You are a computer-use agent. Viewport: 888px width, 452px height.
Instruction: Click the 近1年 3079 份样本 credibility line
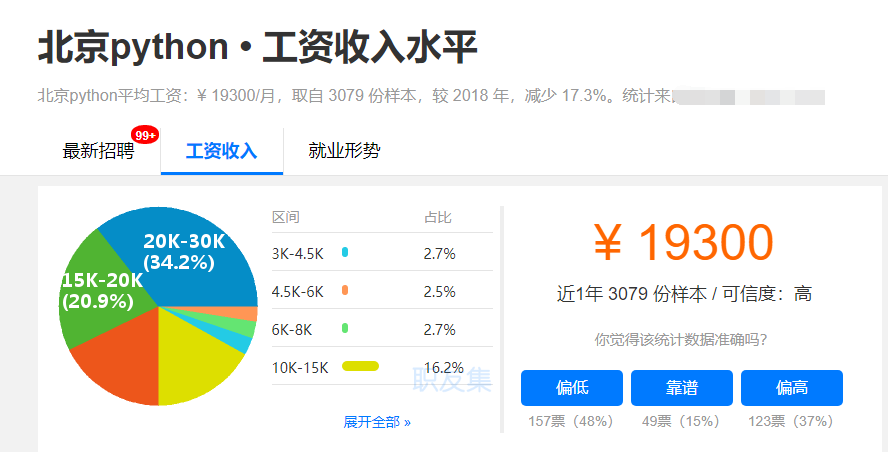coord(684,294)
